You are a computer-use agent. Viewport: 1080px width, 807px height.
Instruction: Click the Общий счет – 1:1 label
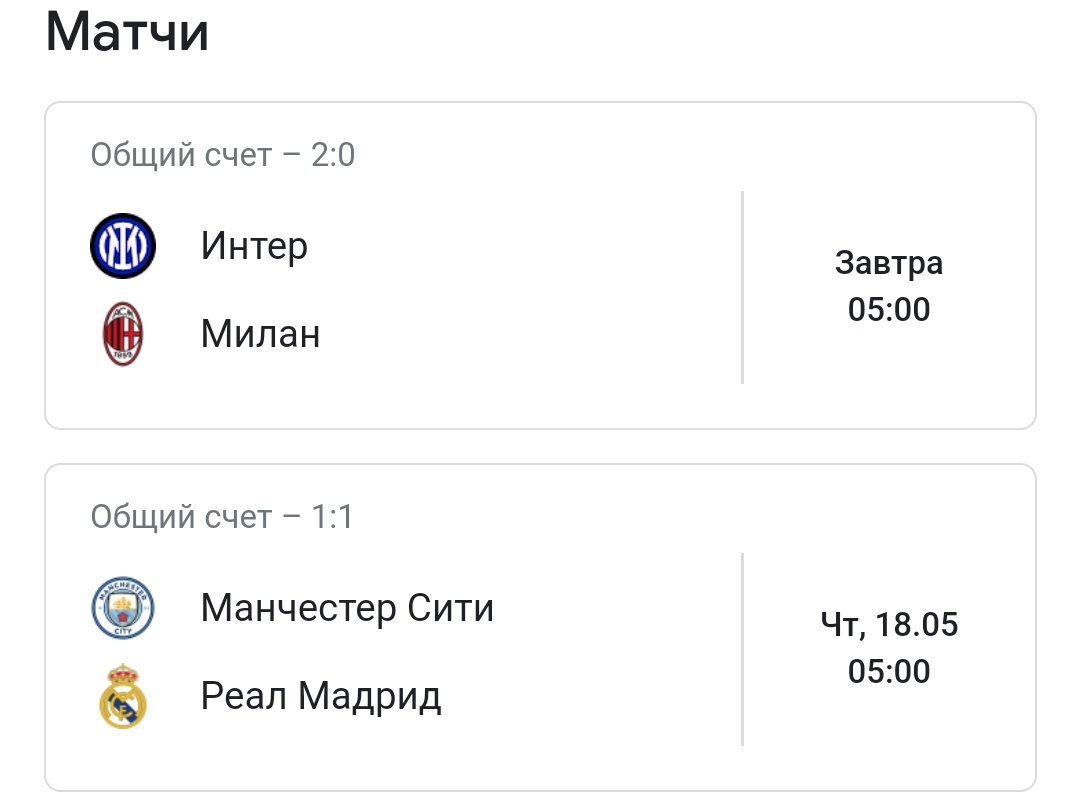click(221, 518)
